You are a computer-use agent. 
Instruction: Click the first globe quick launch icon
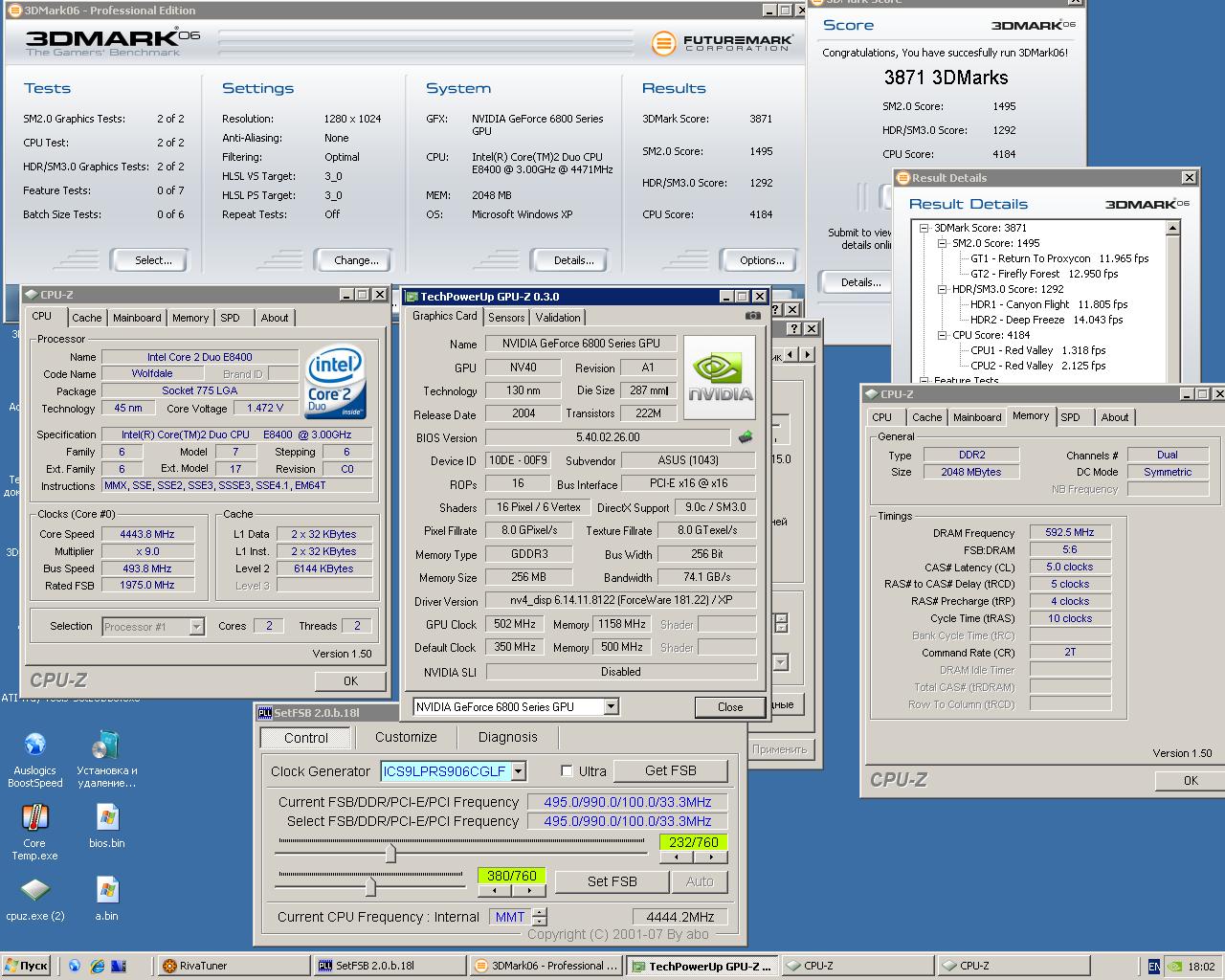(x=74, y=966)
